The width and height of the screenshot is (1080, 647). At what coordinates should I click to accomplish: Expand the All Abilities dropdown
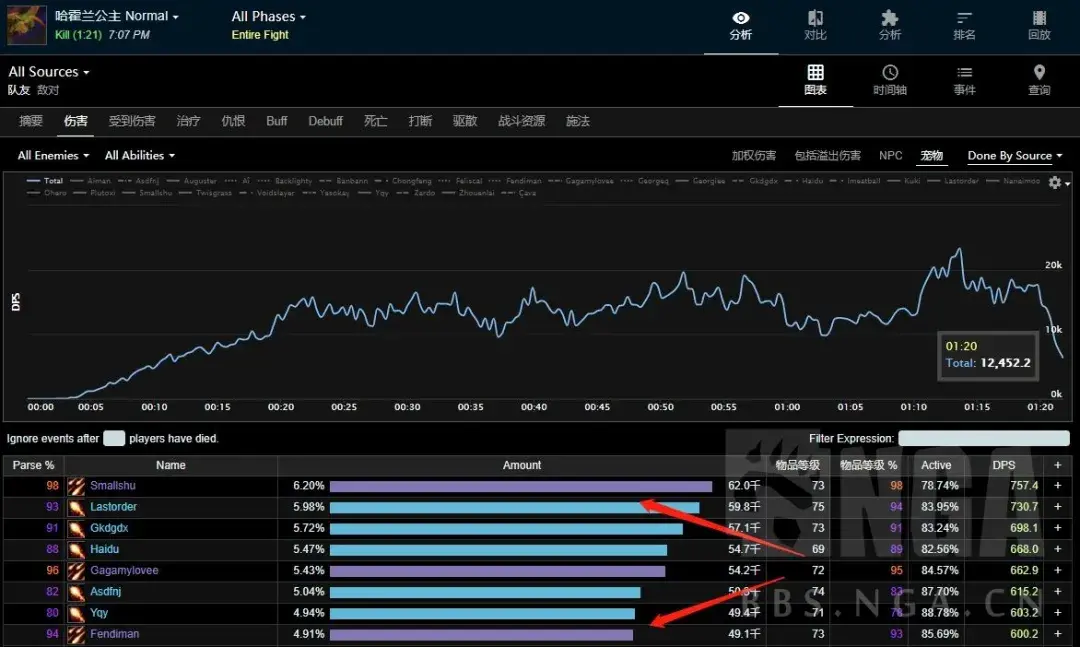[140, 156]
